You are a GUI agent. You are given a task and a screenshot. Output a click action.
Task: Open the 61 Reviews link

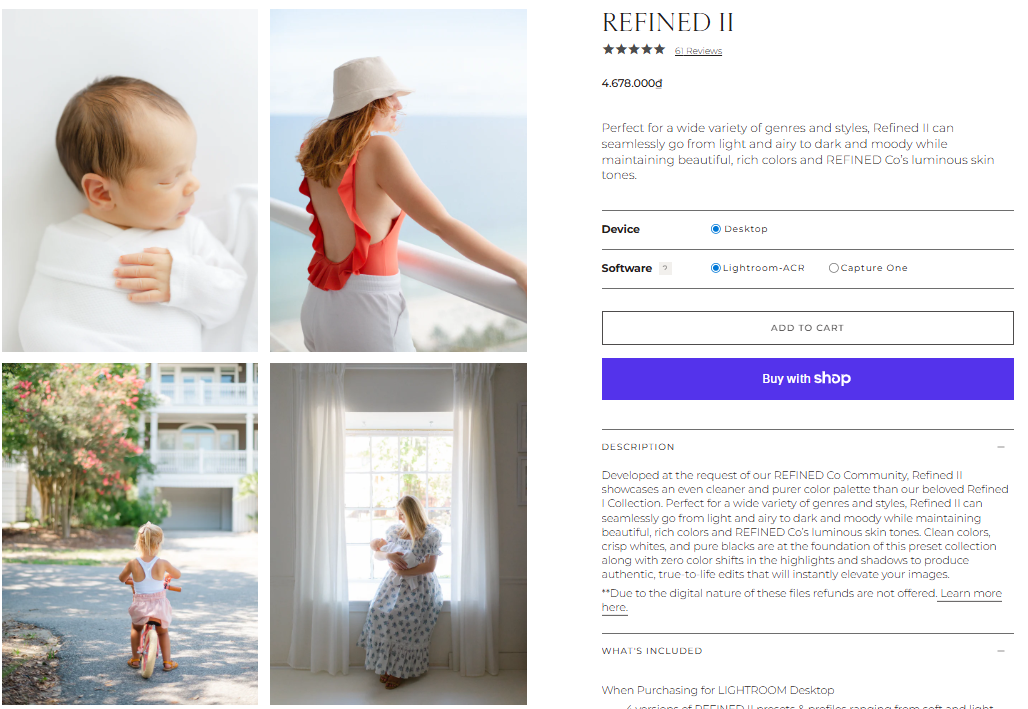(698, 51)
